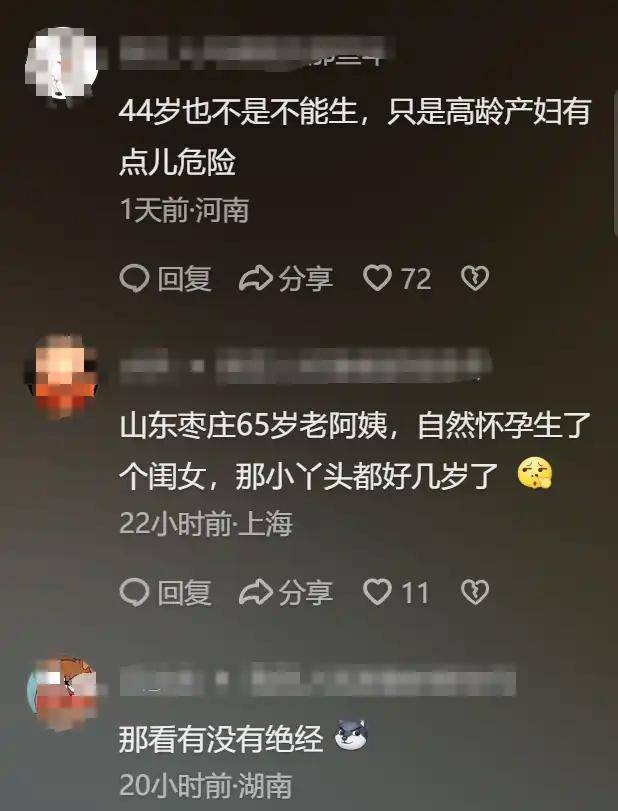Open the blurred username above 山东枣庄 comment

point(305,366)
